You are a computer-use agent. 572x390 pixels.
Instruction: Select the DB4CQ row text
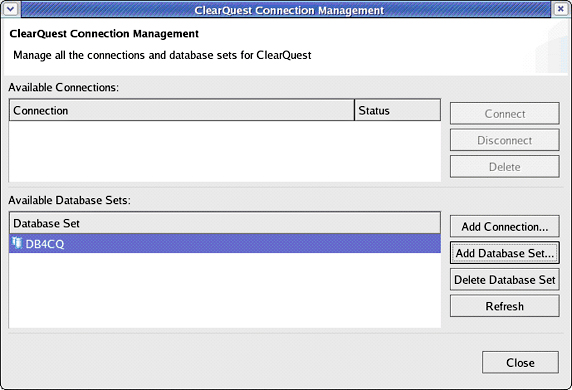click(x=45, y=244)
